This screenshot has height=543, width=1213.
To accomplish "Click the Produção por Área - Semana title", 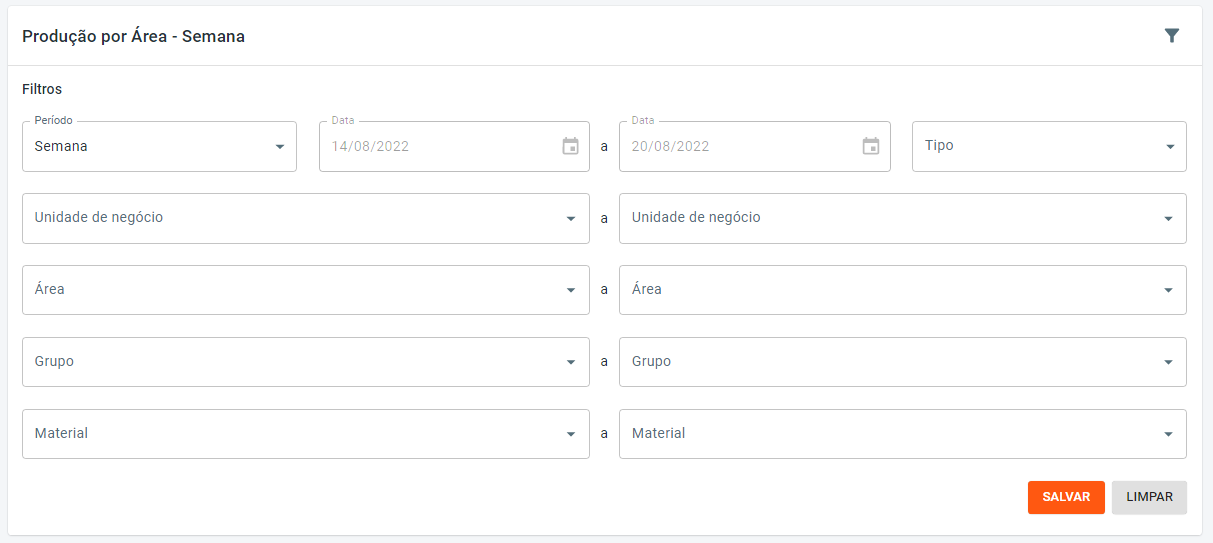I will 133,36.
